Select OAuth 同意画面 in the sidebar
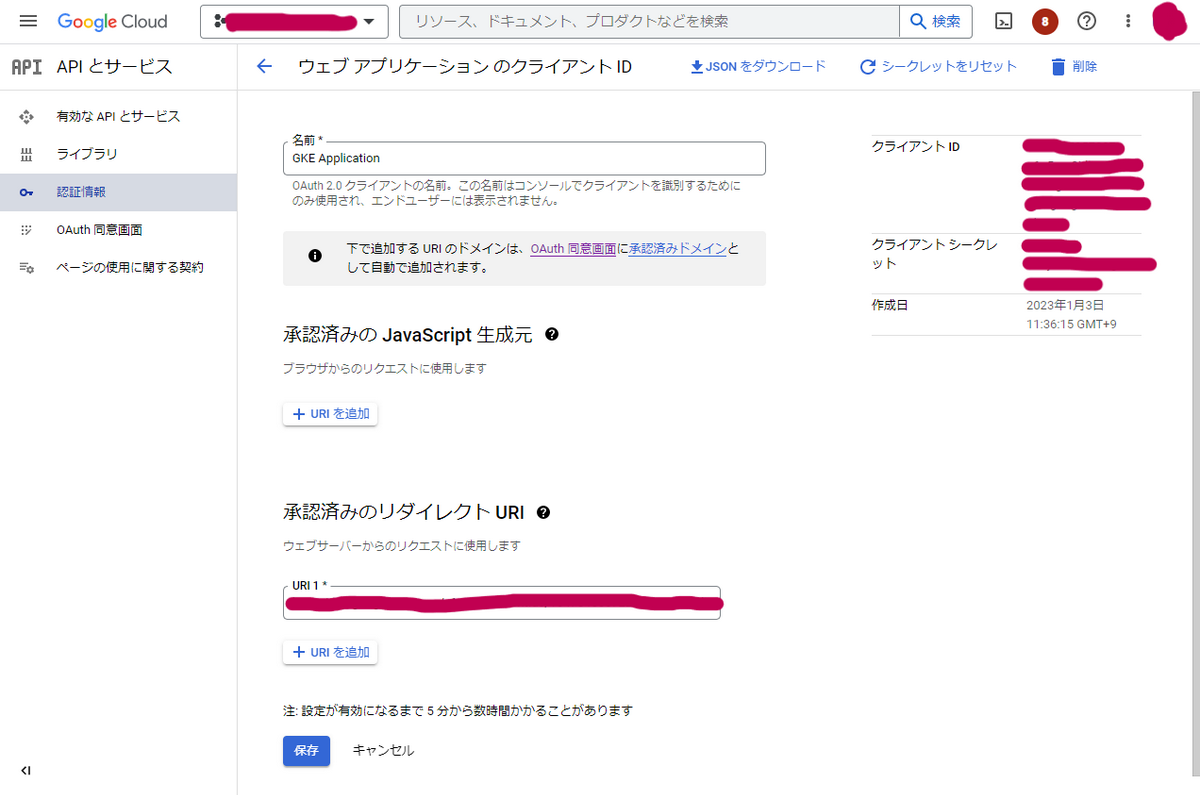Image resolution: width=1200 pixels, height=795 pixels. pyautogui.click(x=118, y=230)
